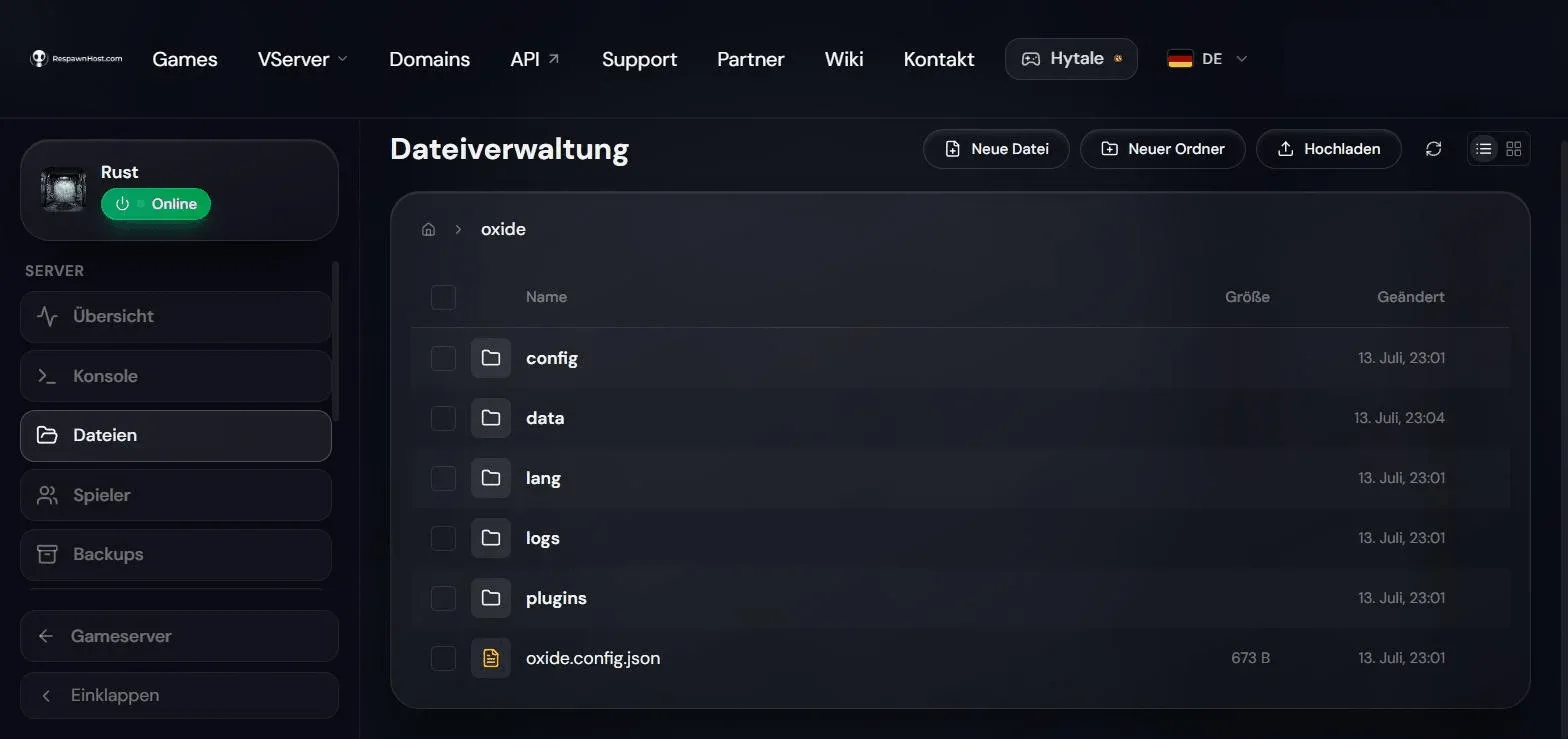Check the box for lang folder

click(x=443, y=478)
